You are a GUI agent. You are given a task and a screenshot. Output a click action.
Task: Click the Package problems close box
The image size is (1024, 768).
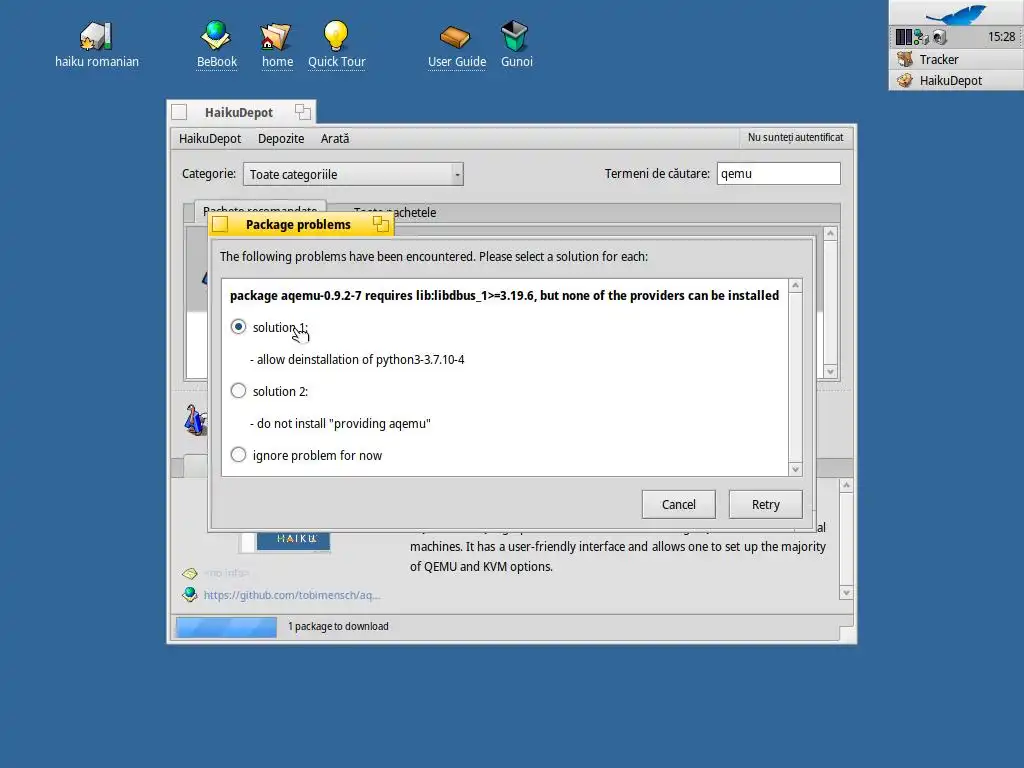click(x=220, y=225)
